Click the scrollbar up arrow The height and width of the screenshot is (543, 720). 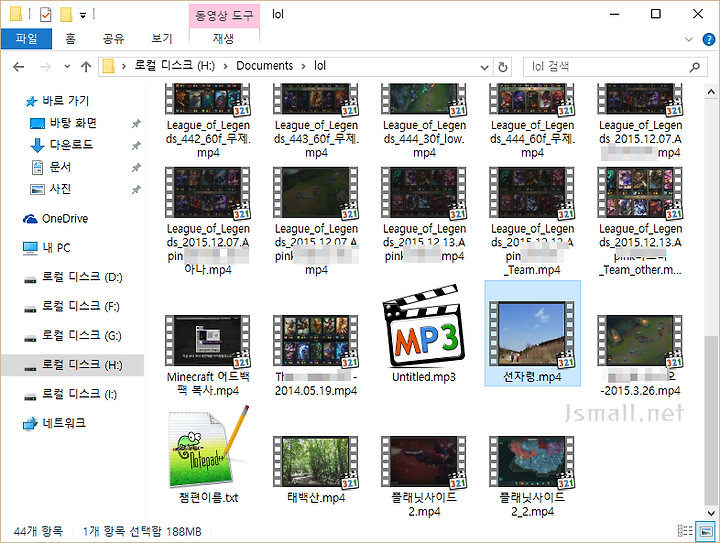pos(711,92)
